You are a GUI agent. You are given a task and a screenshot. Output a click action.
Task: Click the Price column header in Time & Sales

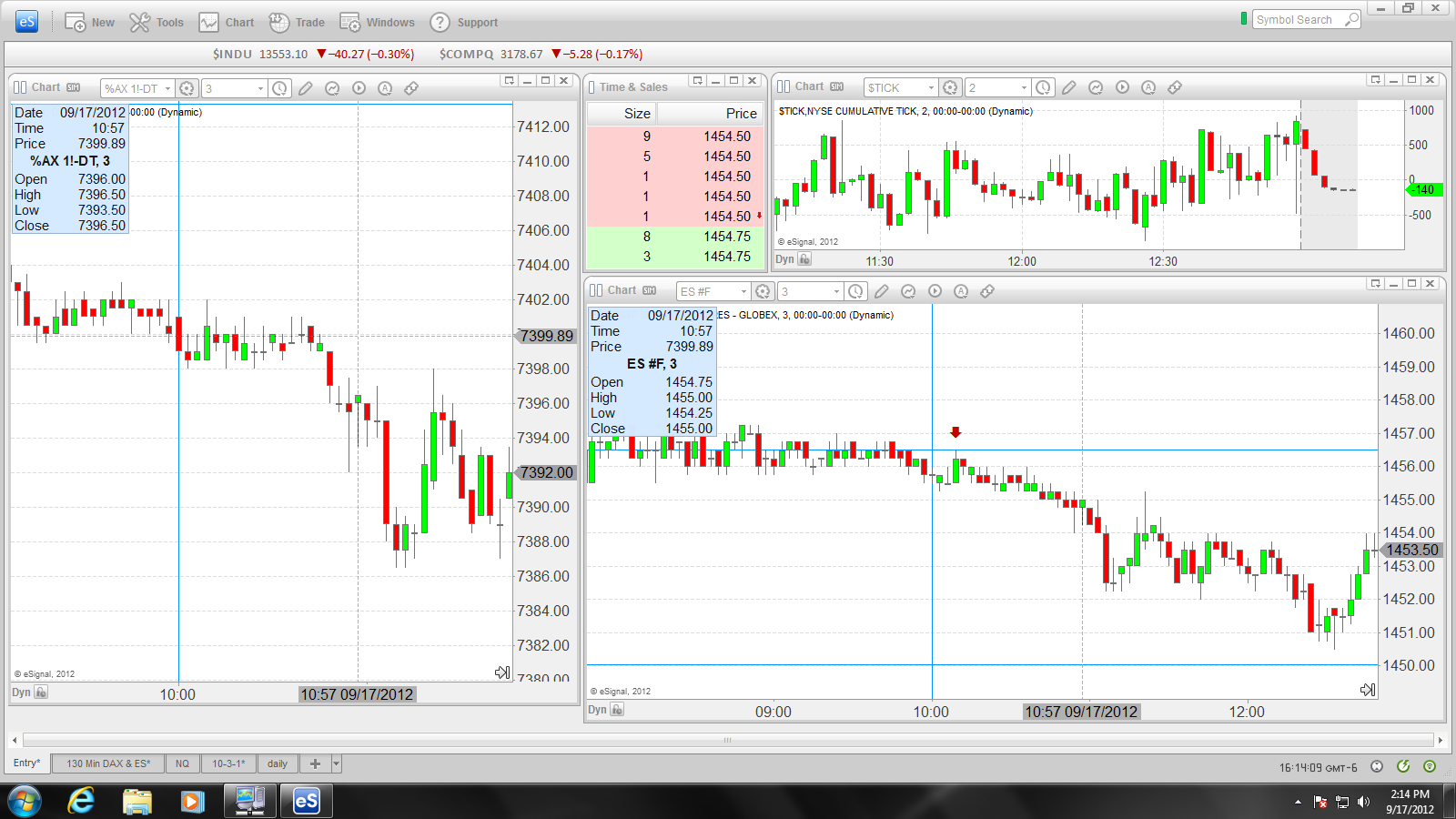711,114
